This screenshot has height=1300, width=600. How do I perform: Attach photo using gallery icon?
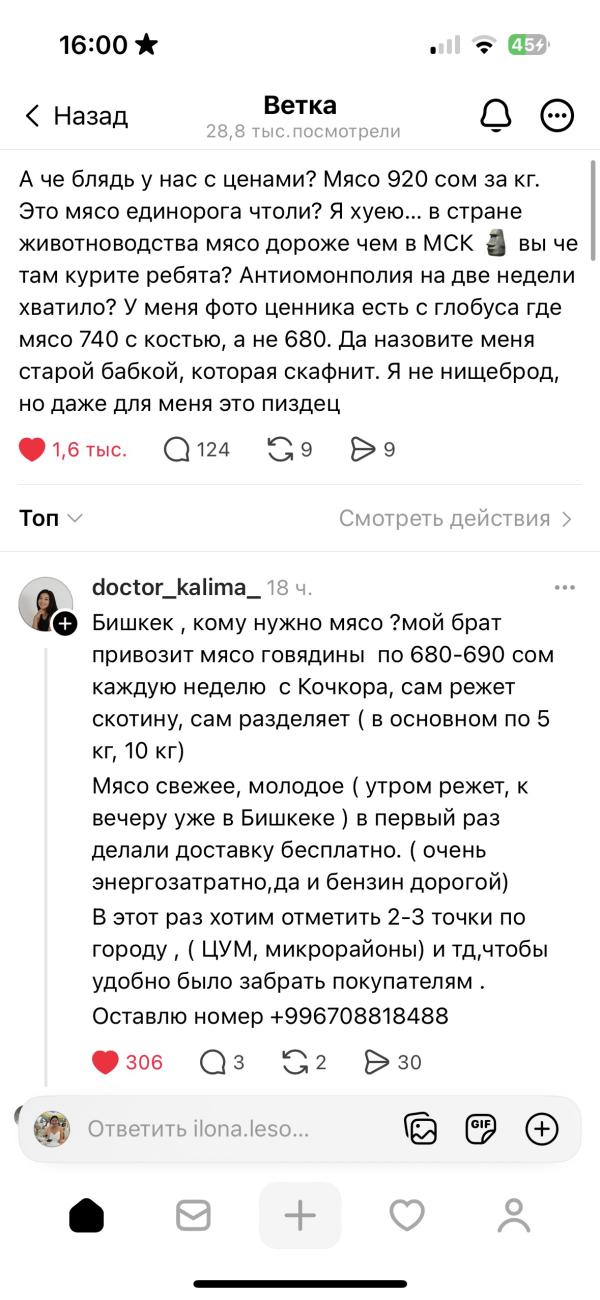[421, 1129]
